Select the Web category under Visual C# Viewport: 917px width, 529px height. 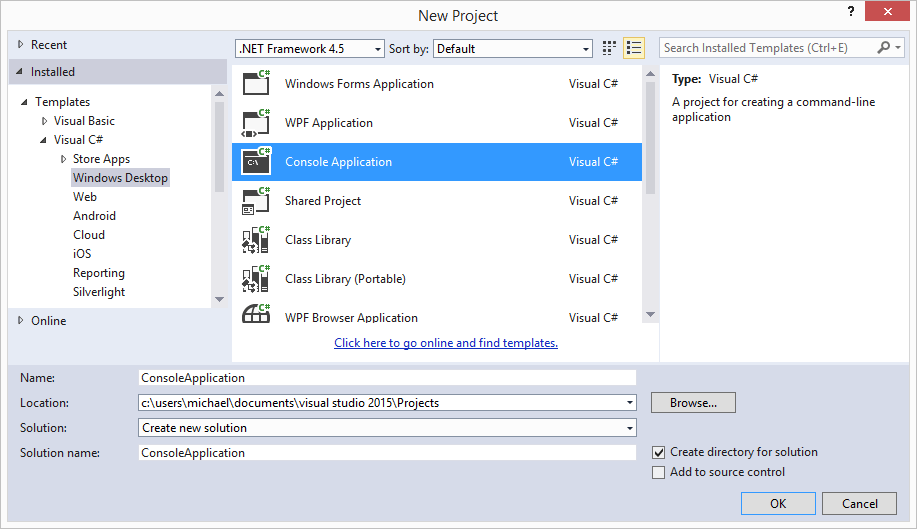coord(85,197)
